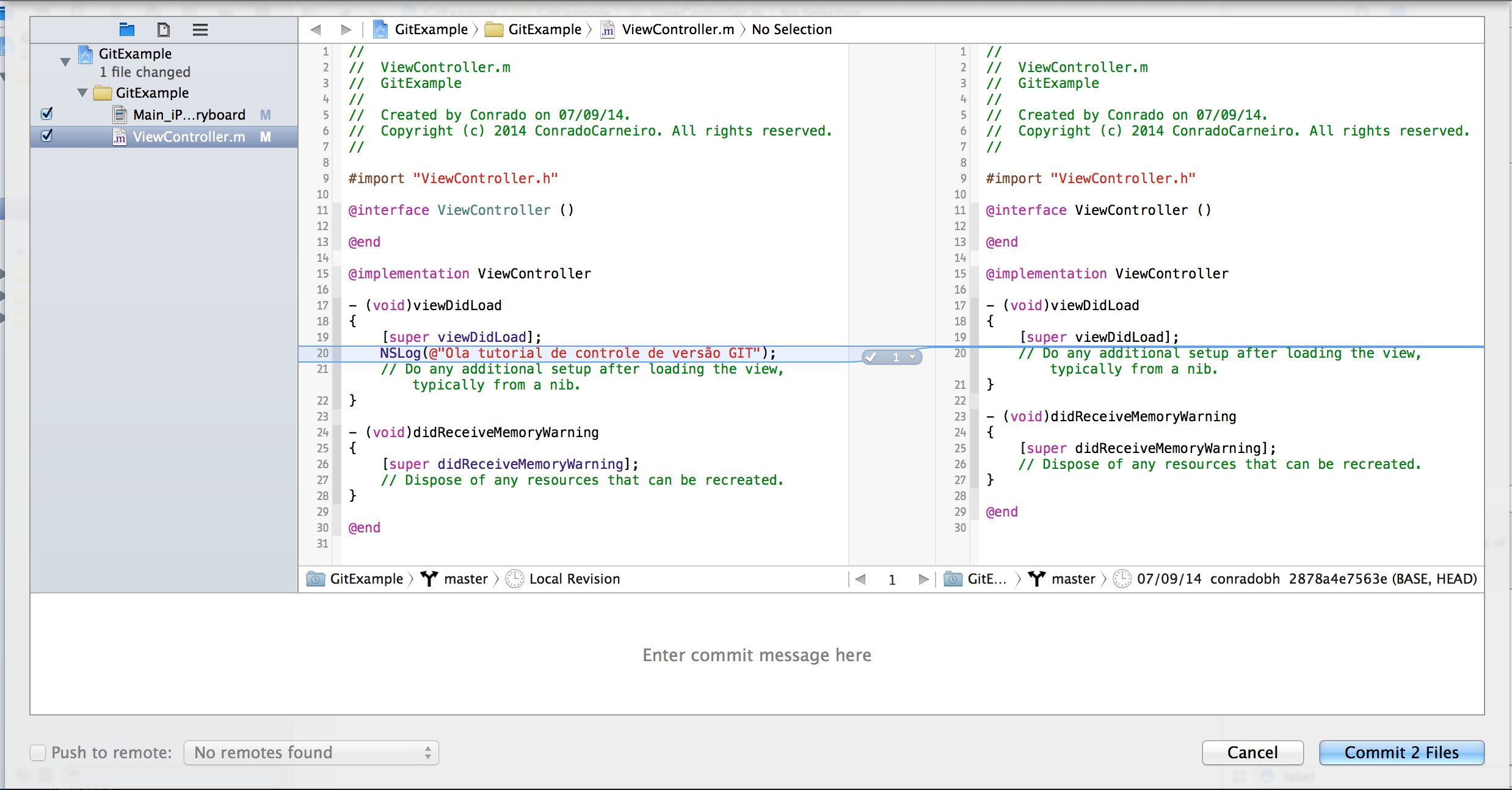Click the Local Revision clock icon
1512x790 pixels.
click(x=515, y=579)
